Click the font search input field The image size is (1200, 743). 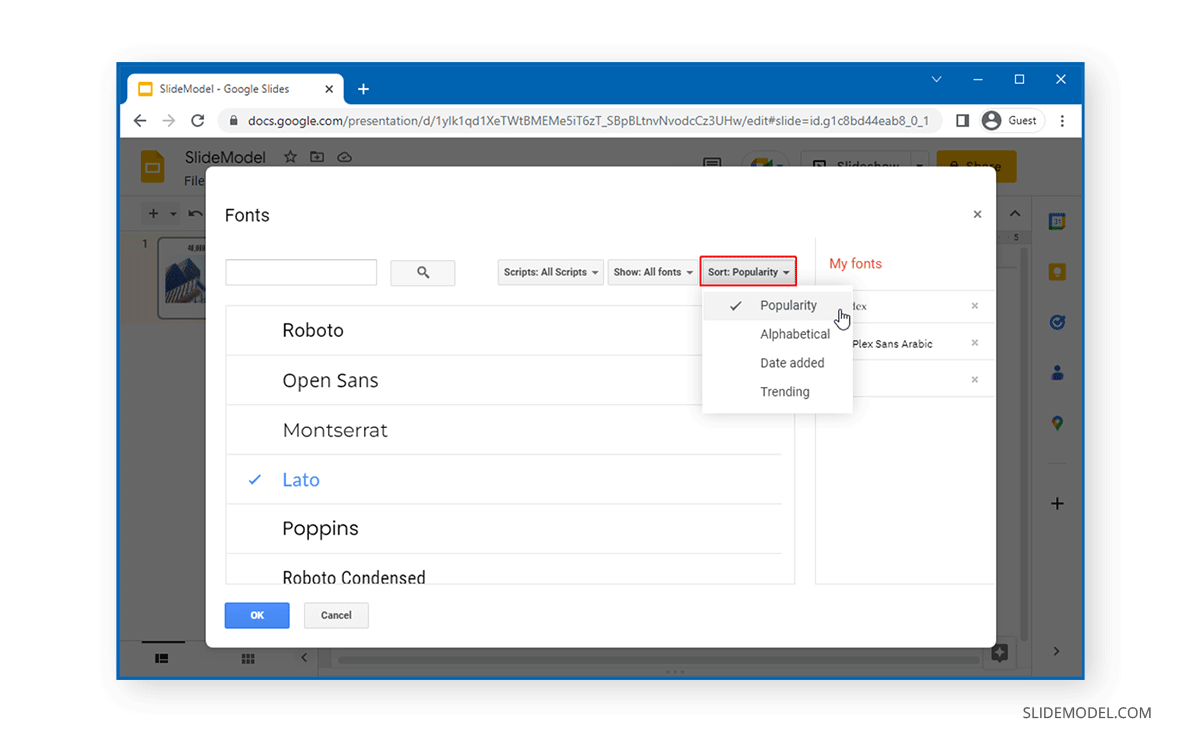(x=300, y=271)
